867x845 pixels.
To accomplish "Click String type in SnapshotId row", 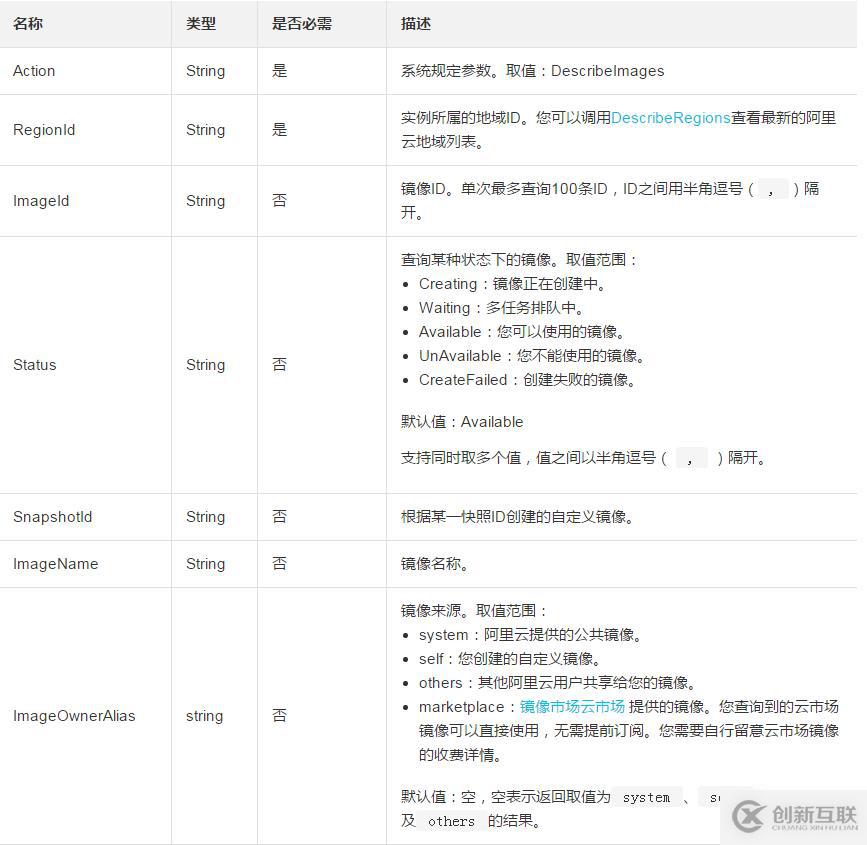I will tap(206, 517).
